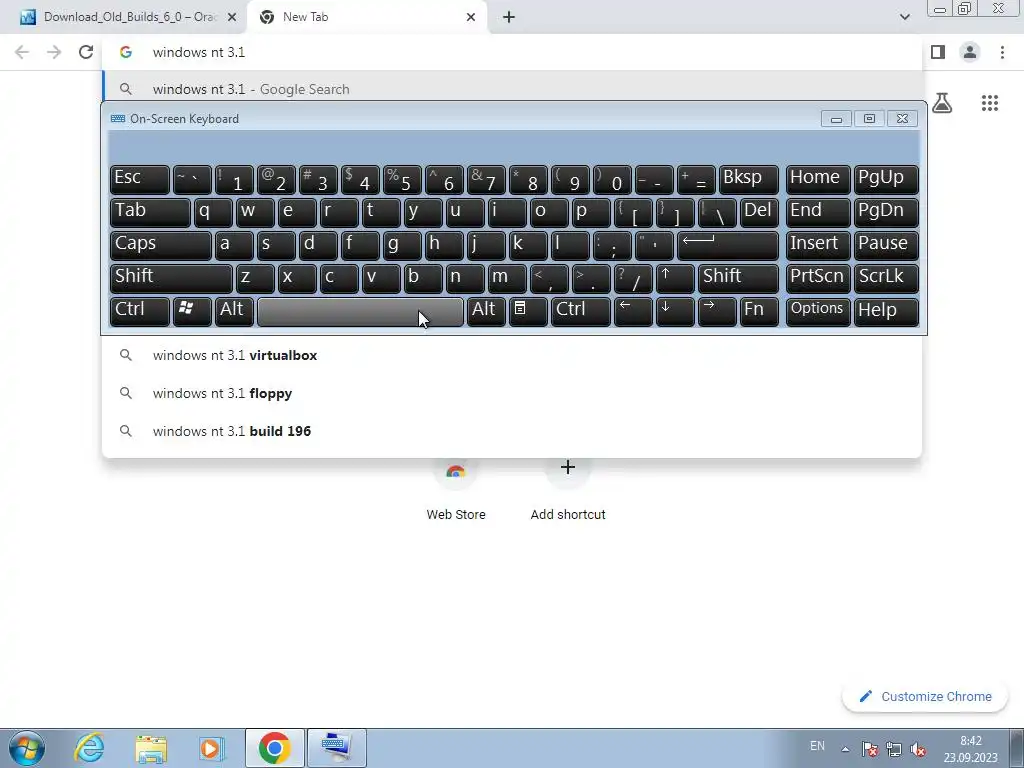Toggle the ScrLk key
Image resolution: width=1024 pixels, height=768 pixels.
pyautogui.click(x=886, y=278)
